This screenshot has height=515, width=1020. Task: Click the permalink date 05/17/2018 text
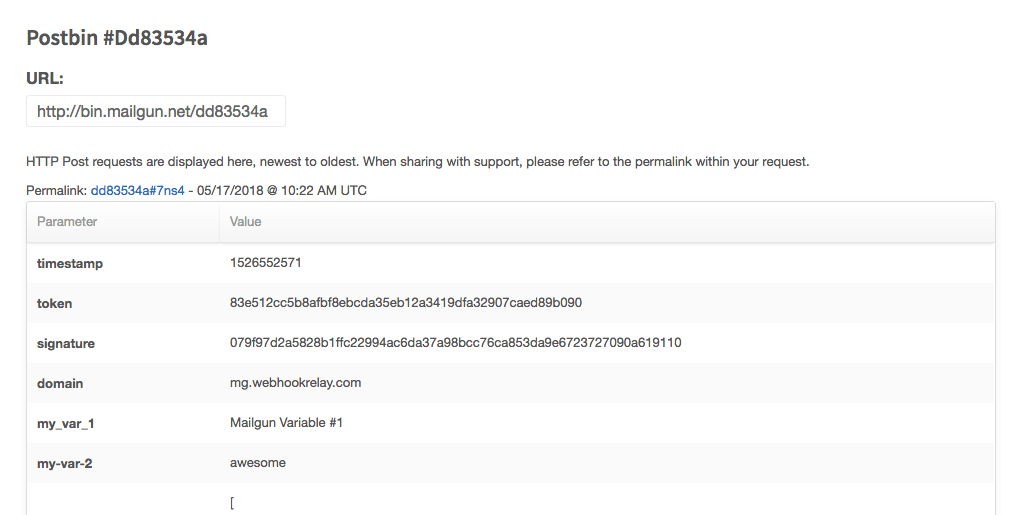tap(227, 190)
